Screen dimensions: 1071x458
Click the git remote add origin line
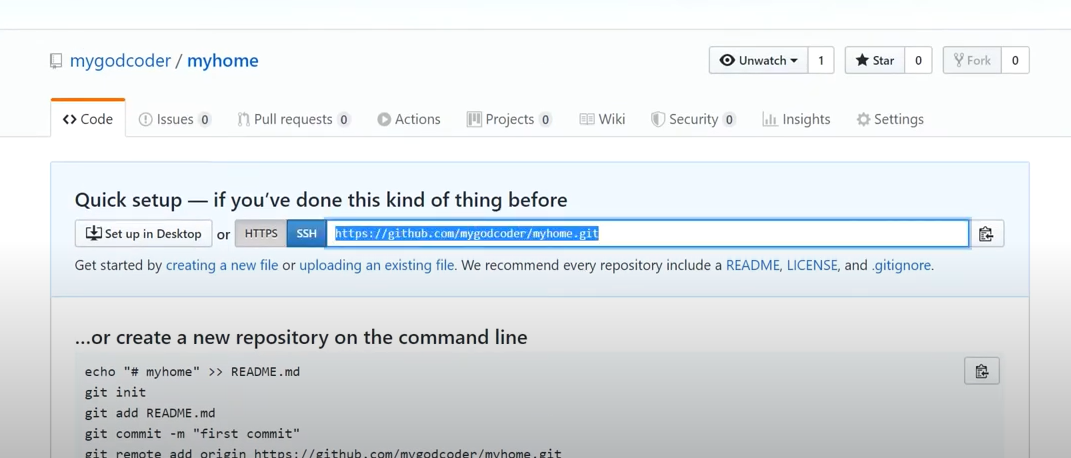(323, 453)
